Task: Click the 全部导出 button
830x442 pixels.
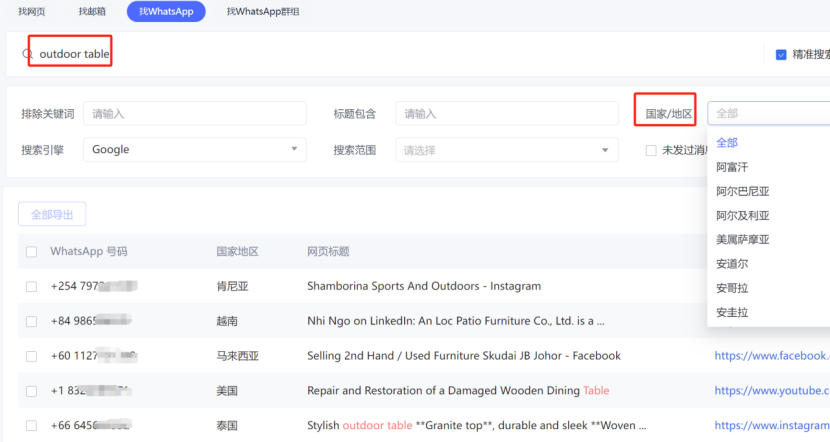Action: point(52,214)
